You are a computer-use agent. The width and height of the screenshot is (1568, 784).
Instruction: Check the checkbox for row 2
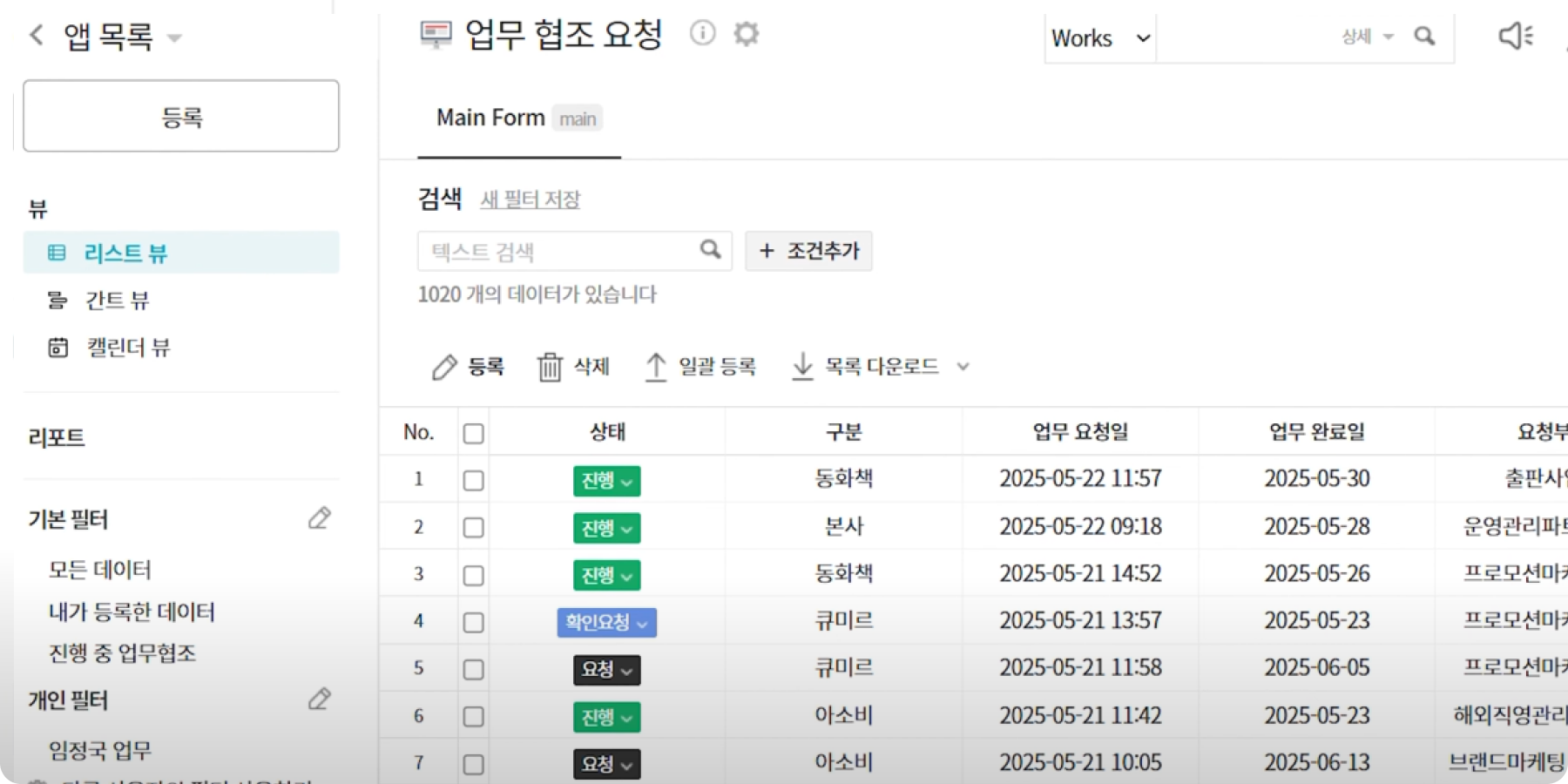[x=473, y=527]
